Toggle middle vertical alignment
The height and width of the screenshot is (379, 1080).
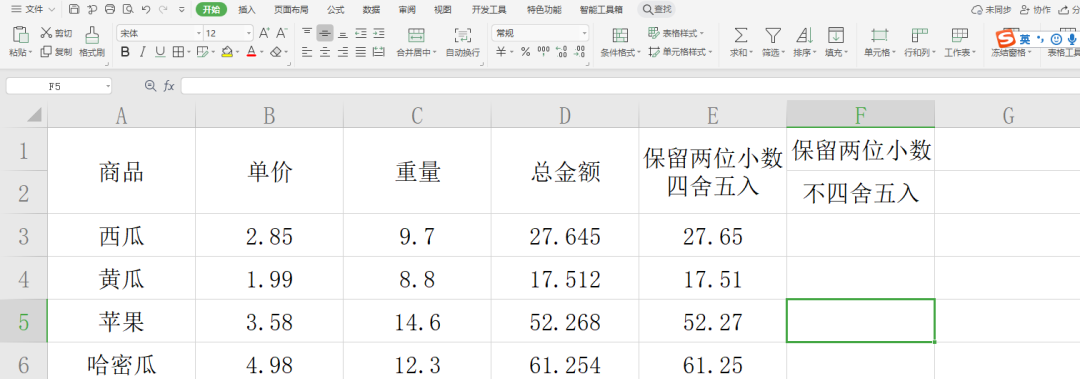325,33
